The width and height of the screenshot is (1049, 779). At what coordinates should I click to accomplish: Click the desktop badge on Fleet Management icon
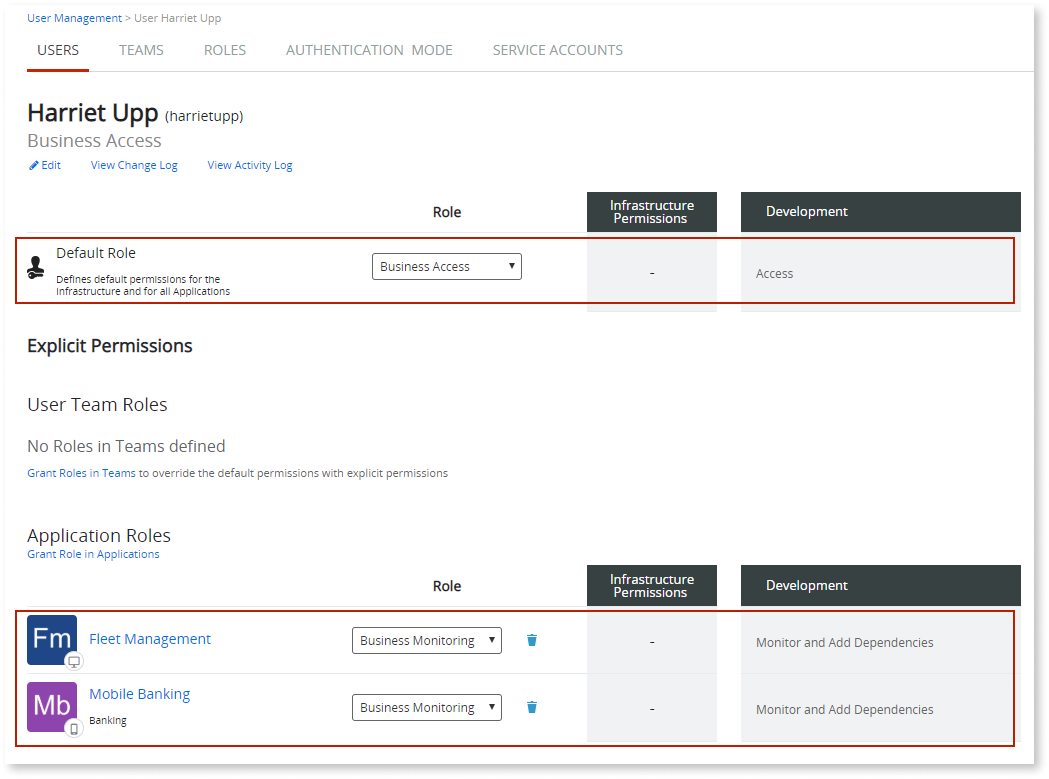(x=73, y=661)
